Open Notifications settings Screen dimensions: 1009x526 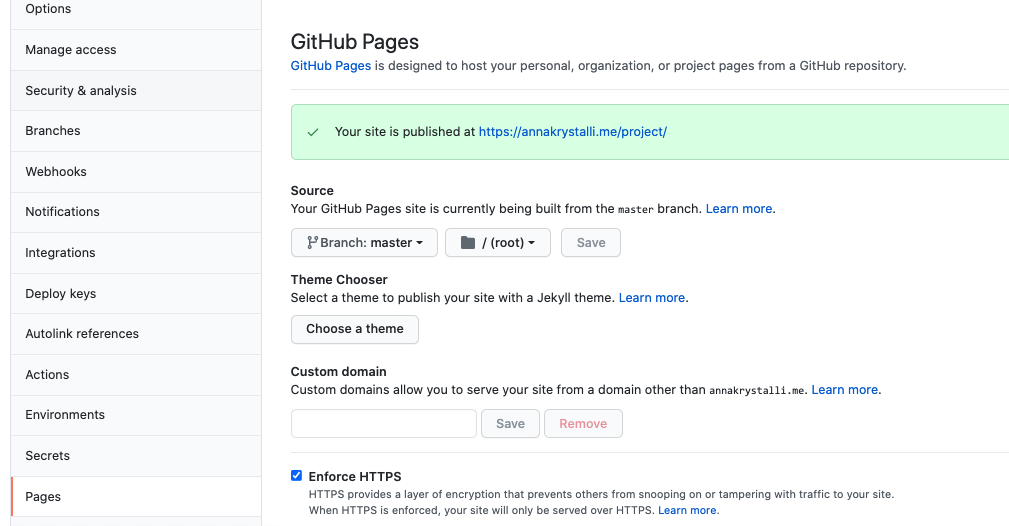coord(136,212)
